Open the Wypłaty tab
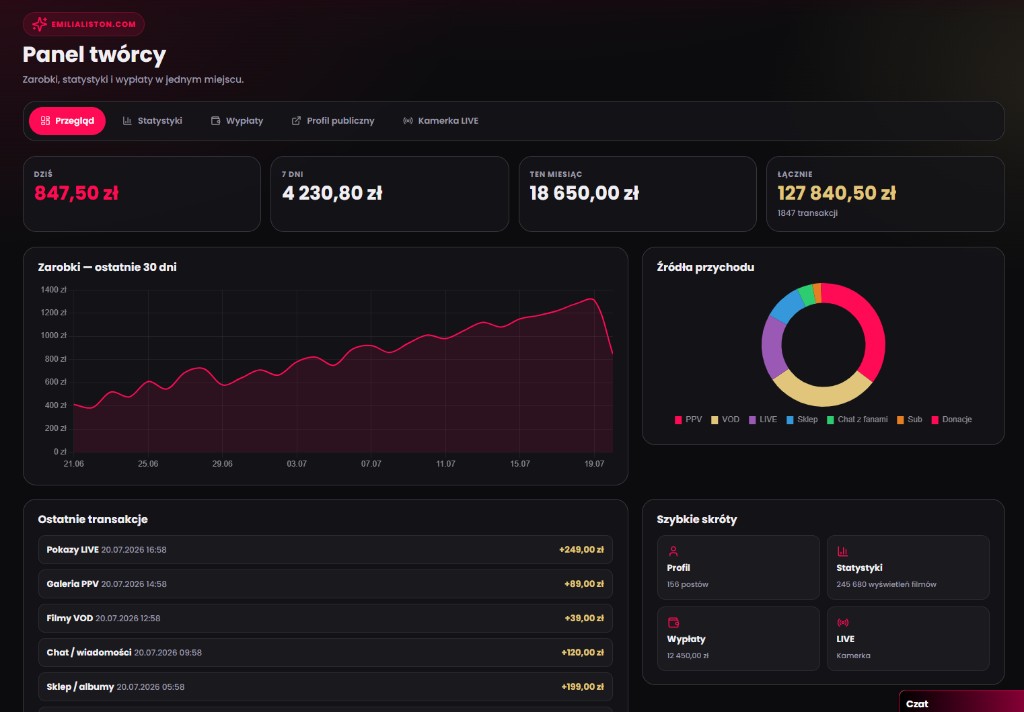Viewport: 1024px width, 712px height. tap(237, 121)
